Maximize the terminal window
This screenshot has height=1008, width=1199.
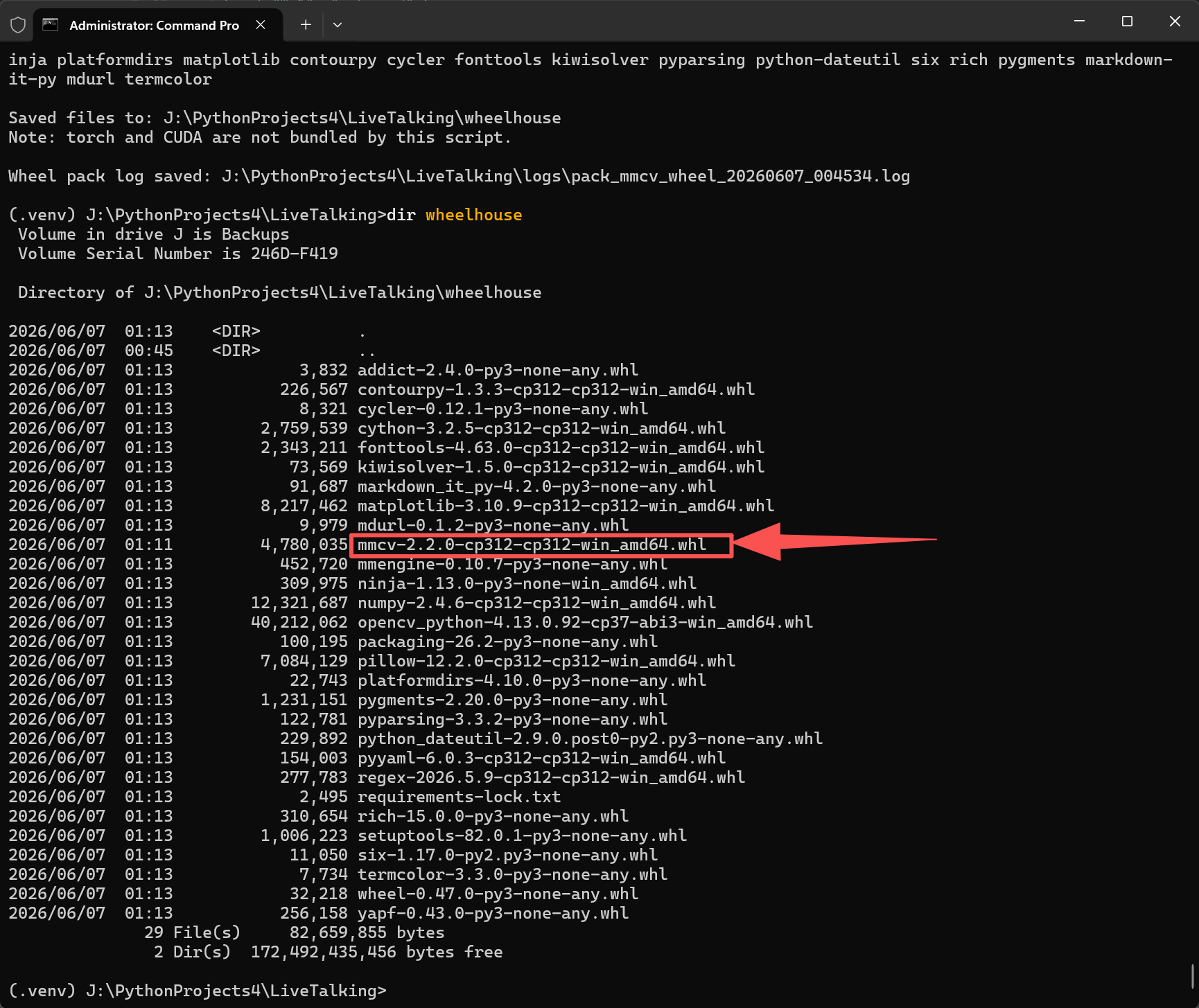tap(1127, 21)
